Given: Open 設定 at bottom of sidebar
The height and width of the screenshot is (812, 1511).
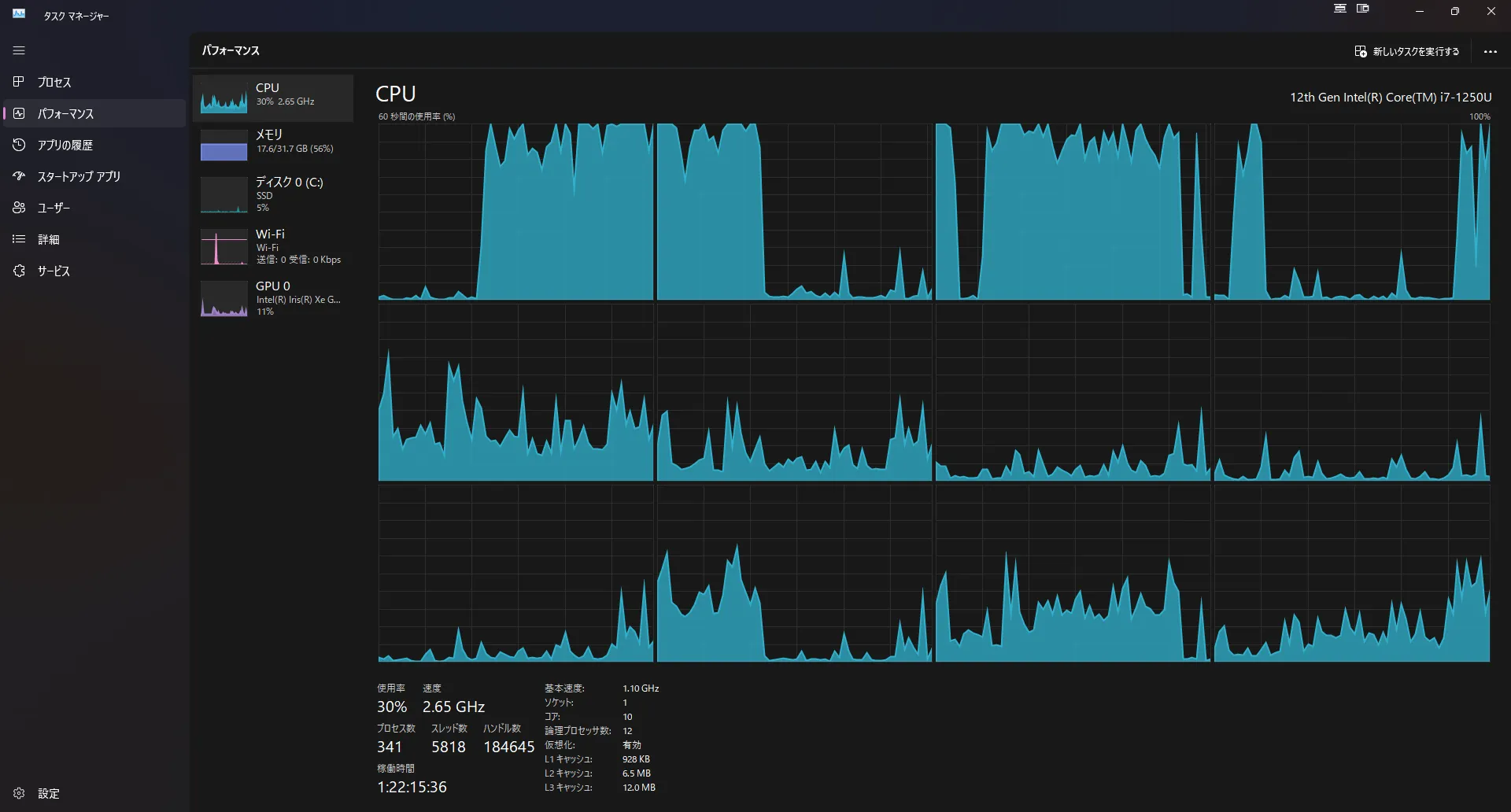Looking at the screenshot, I should pos(48,793).
